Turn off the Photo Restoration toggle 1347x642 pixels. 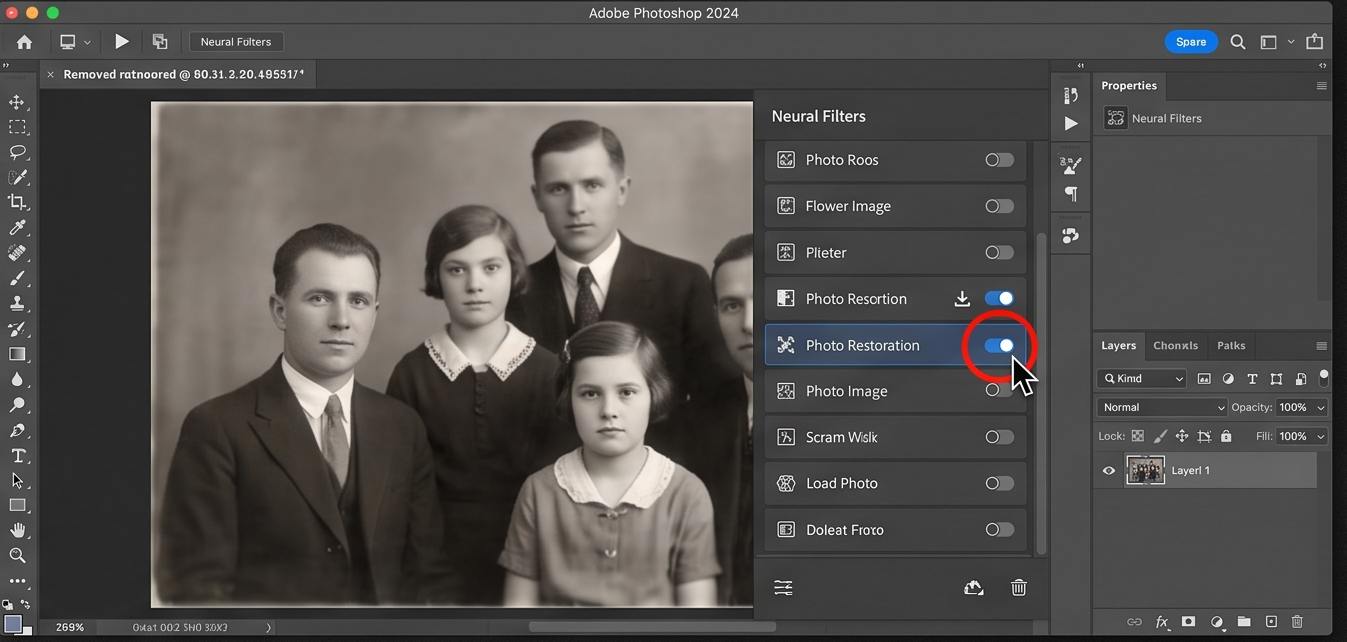999,345
